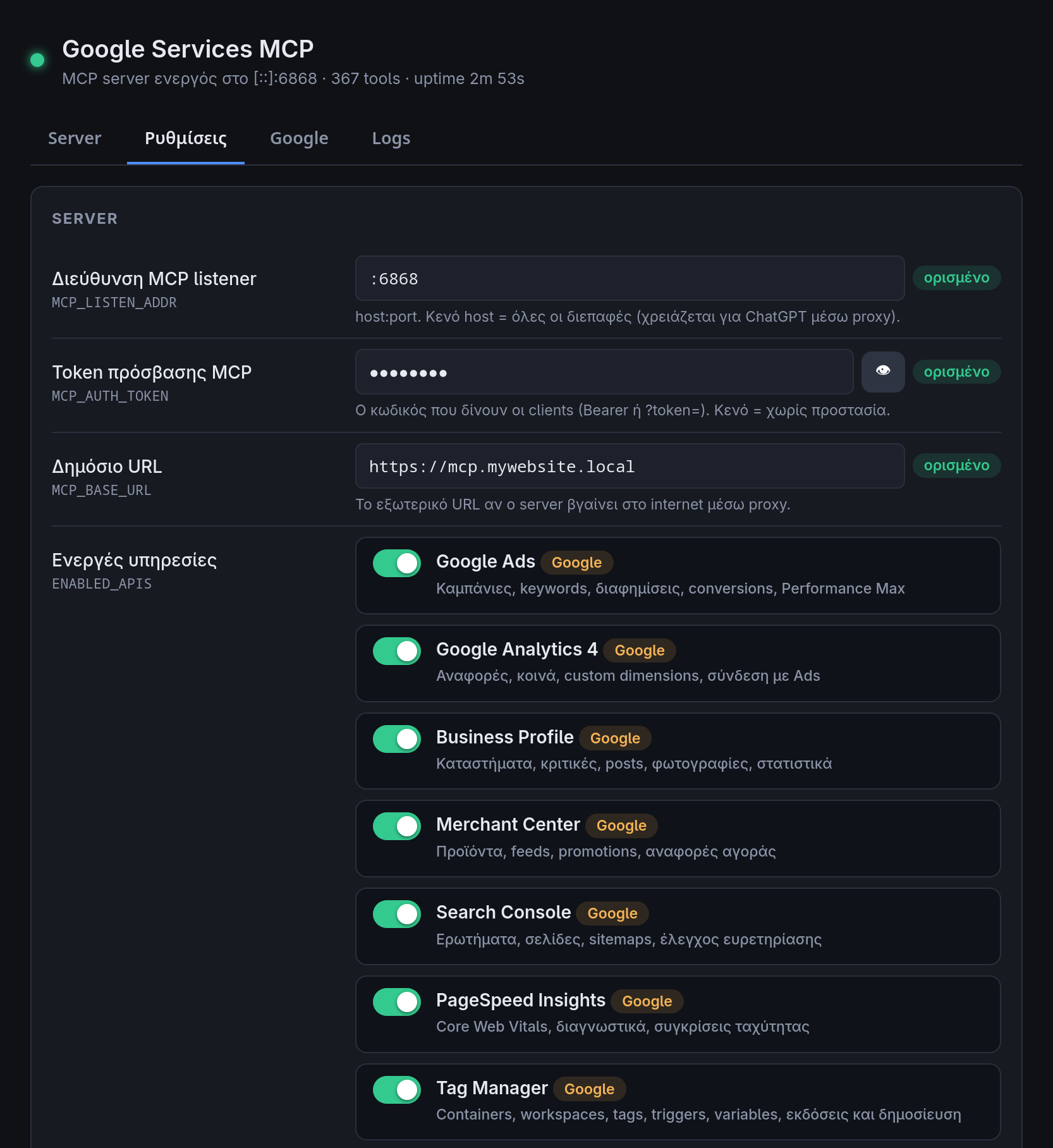Click the Search Console service name
This screenshot has width=1053, height=1148.
504,913
